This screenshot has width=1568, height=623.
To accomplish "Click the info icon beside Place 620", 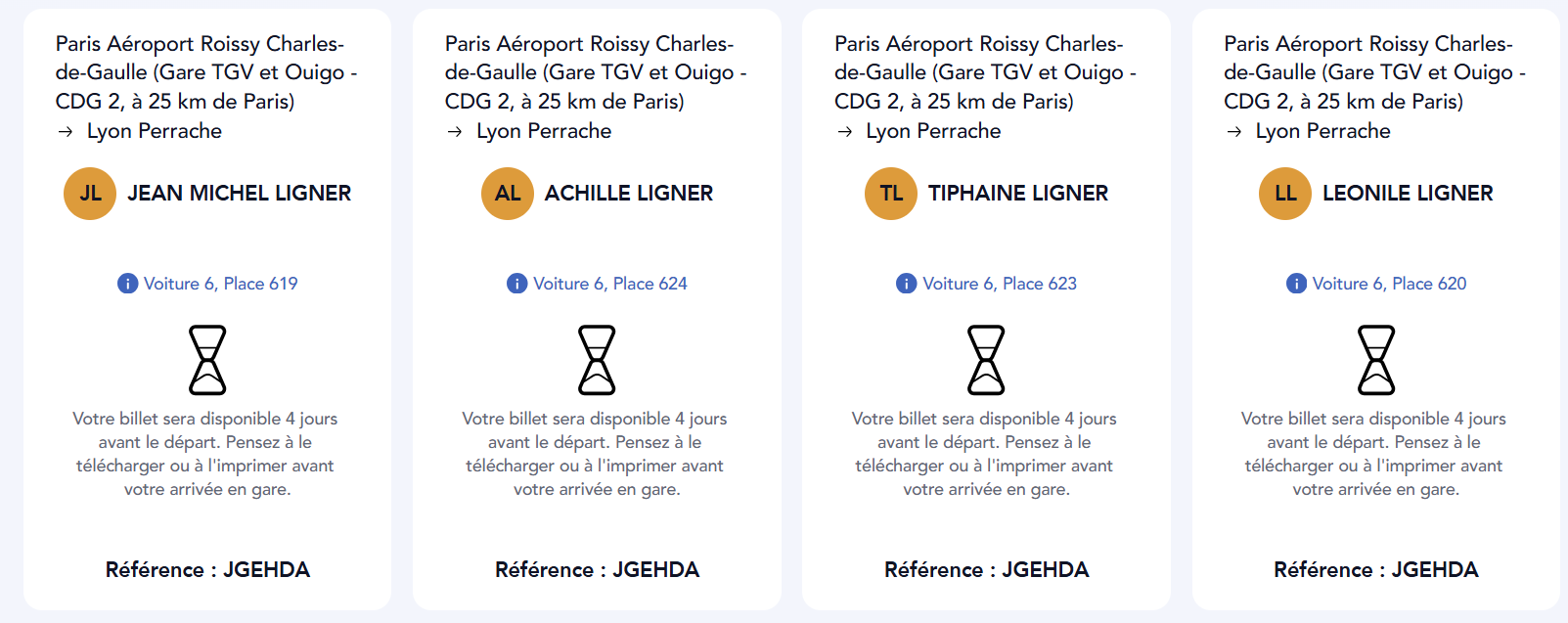I will point(1296,284).
